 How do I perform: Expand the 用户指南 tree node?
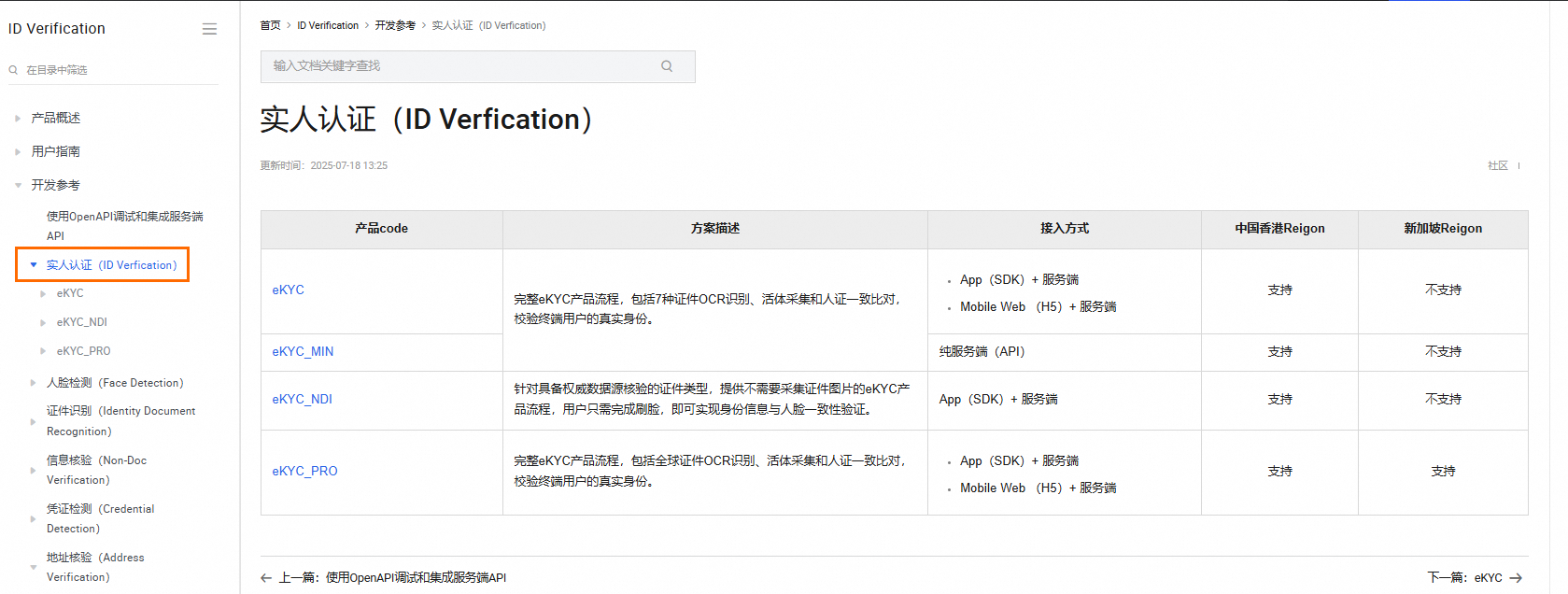18,151
